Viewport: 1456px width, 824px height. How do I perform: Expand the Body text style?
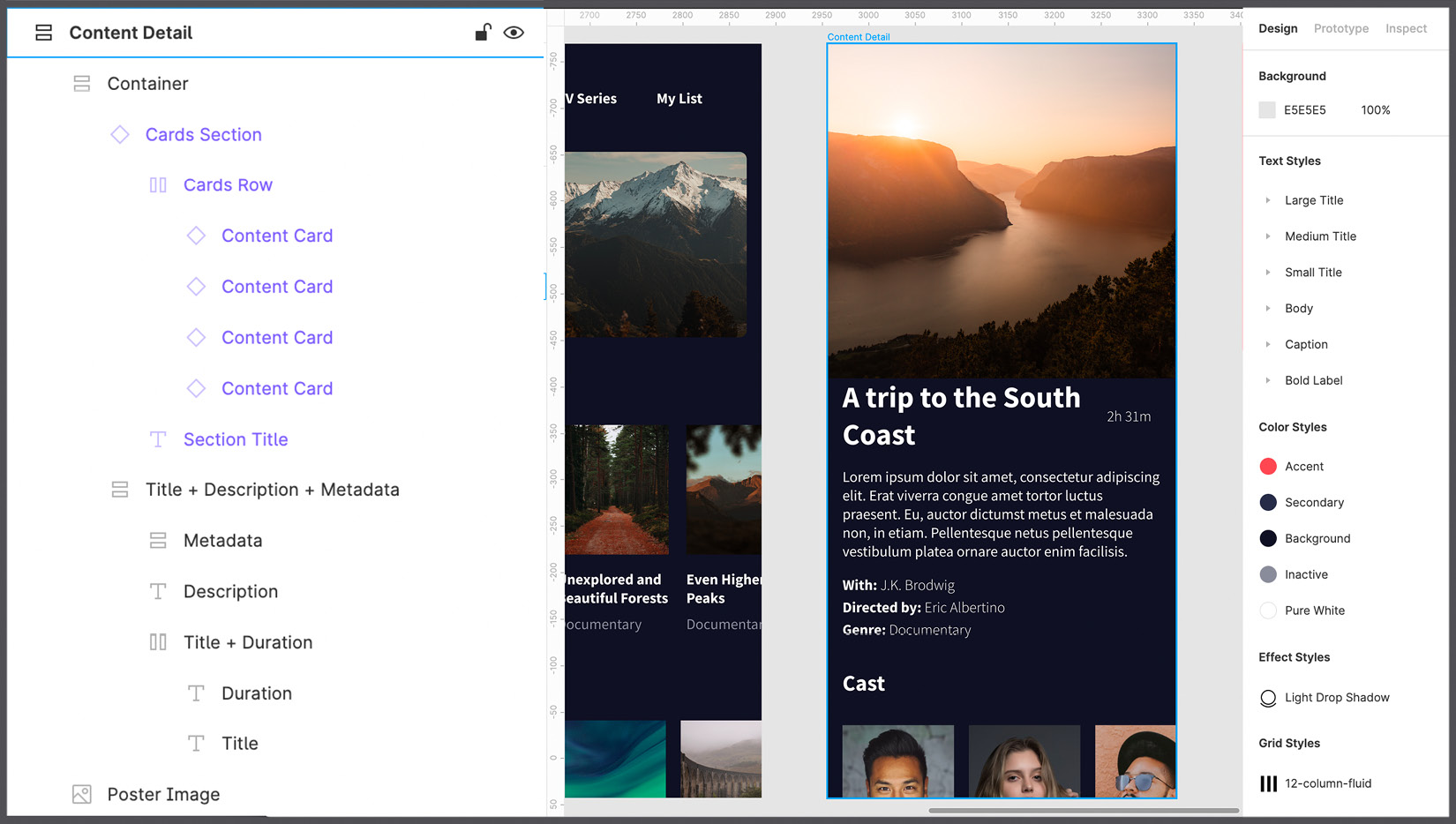(x=1269, y=308)
